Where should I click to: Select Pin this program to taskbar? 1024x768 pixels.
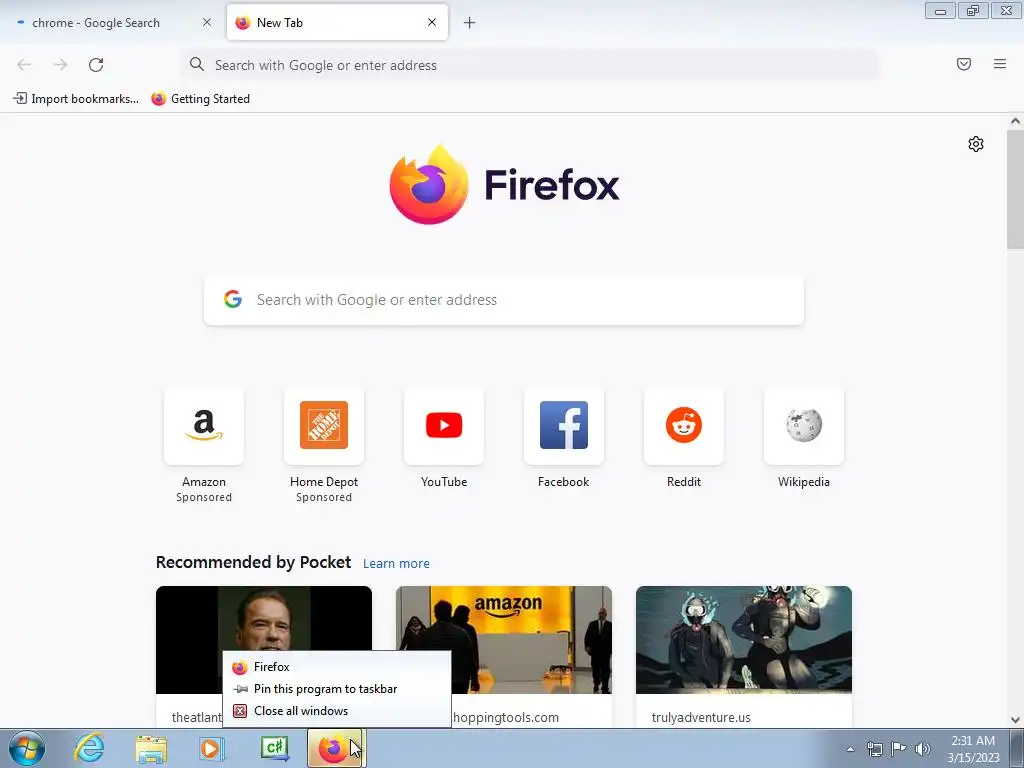337,689
